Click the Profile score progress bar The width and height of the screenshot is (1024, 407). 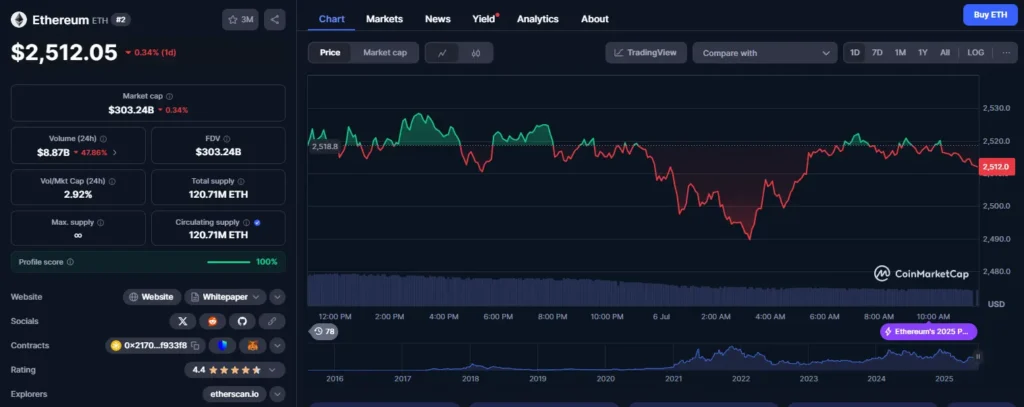tap(229, 262)
